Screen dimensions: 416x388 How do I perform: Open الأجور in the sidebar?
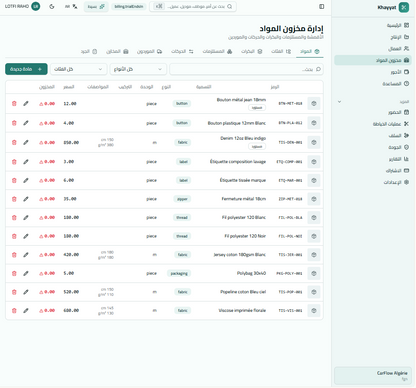coord(373,72)
